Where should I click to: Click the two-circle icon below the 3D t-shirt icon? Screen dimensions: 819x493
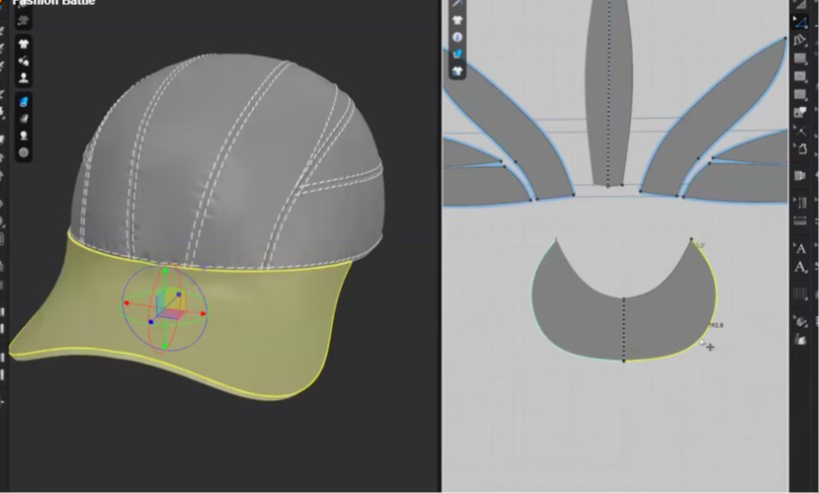[x=24, y=61]
